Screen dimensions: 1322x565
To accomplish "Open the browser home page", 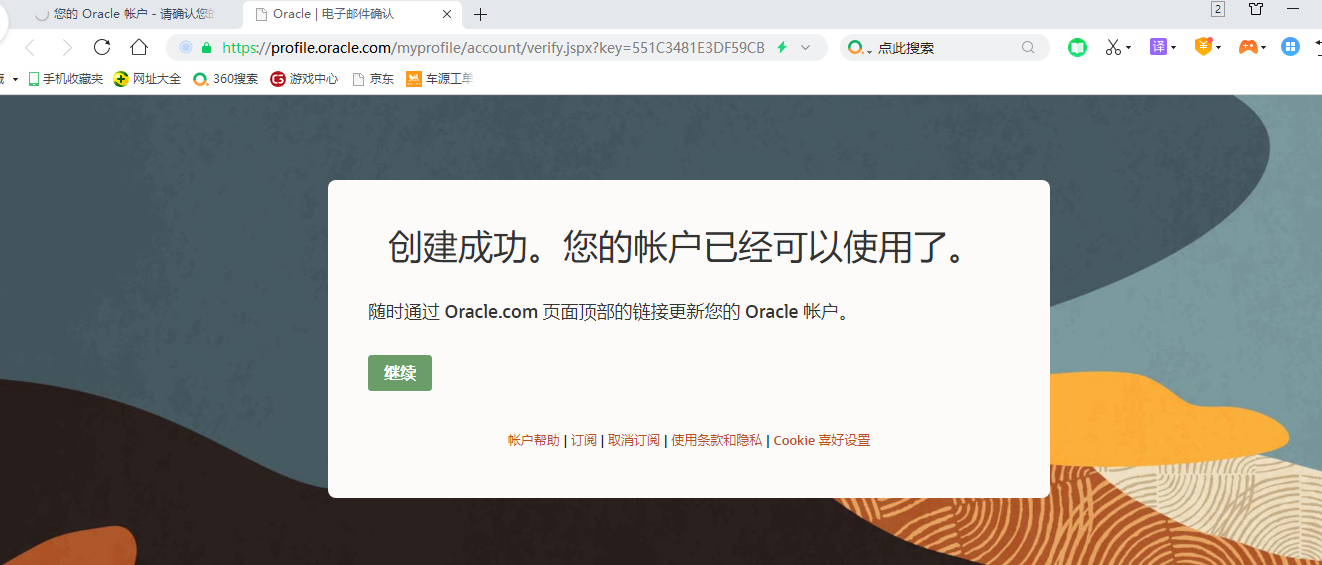I will (x=139, y=47).
